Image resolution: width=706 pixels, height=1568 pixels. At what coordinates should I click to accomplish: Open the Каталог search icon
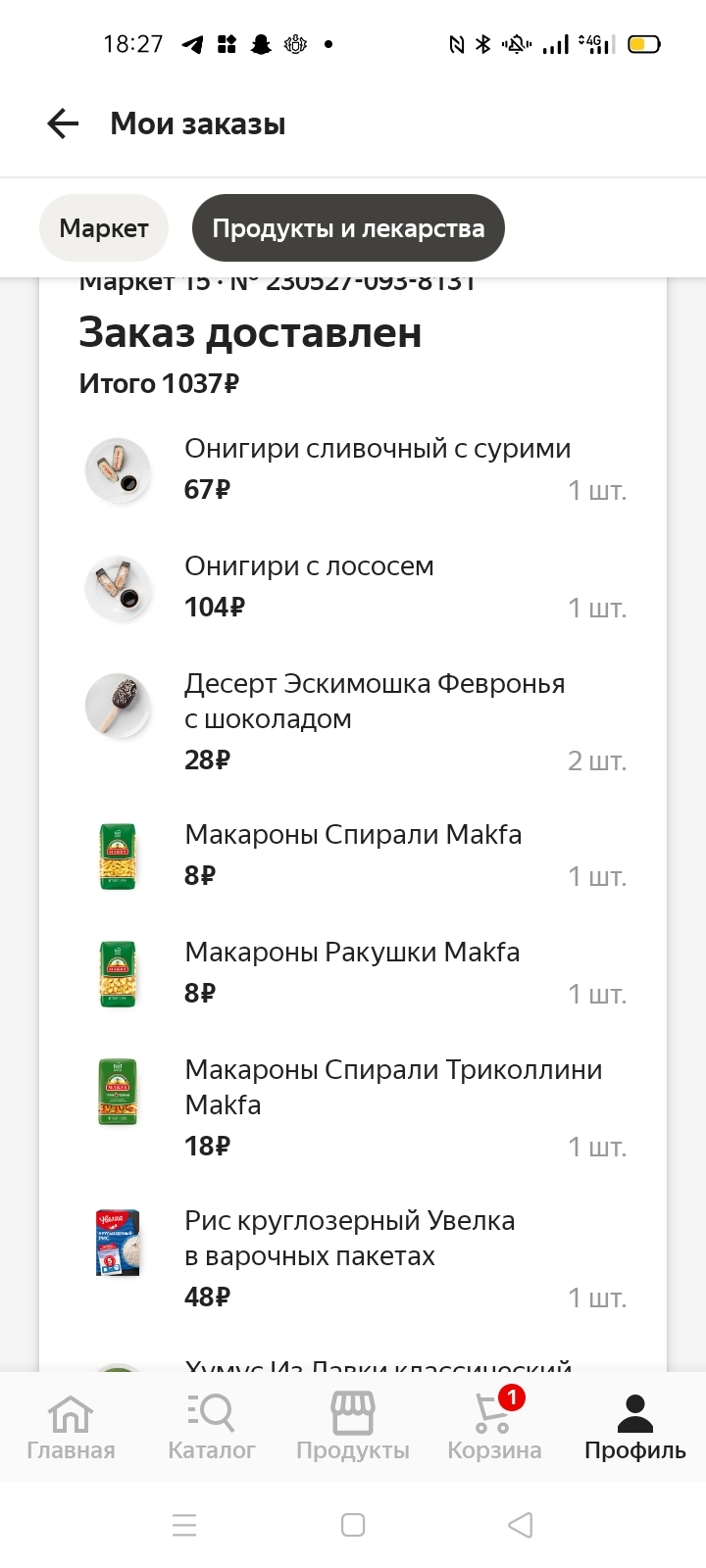tap(212, 1413)
